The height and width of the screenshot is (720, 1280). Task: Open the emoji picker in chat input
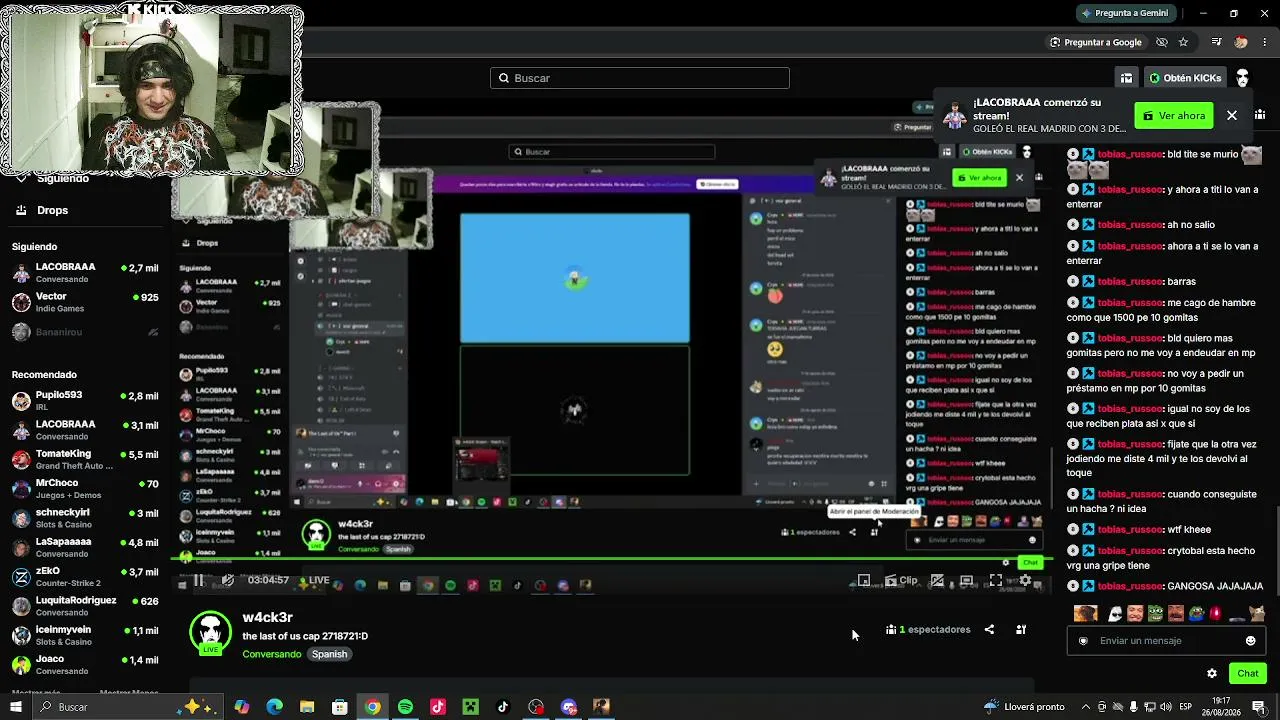1250,641
